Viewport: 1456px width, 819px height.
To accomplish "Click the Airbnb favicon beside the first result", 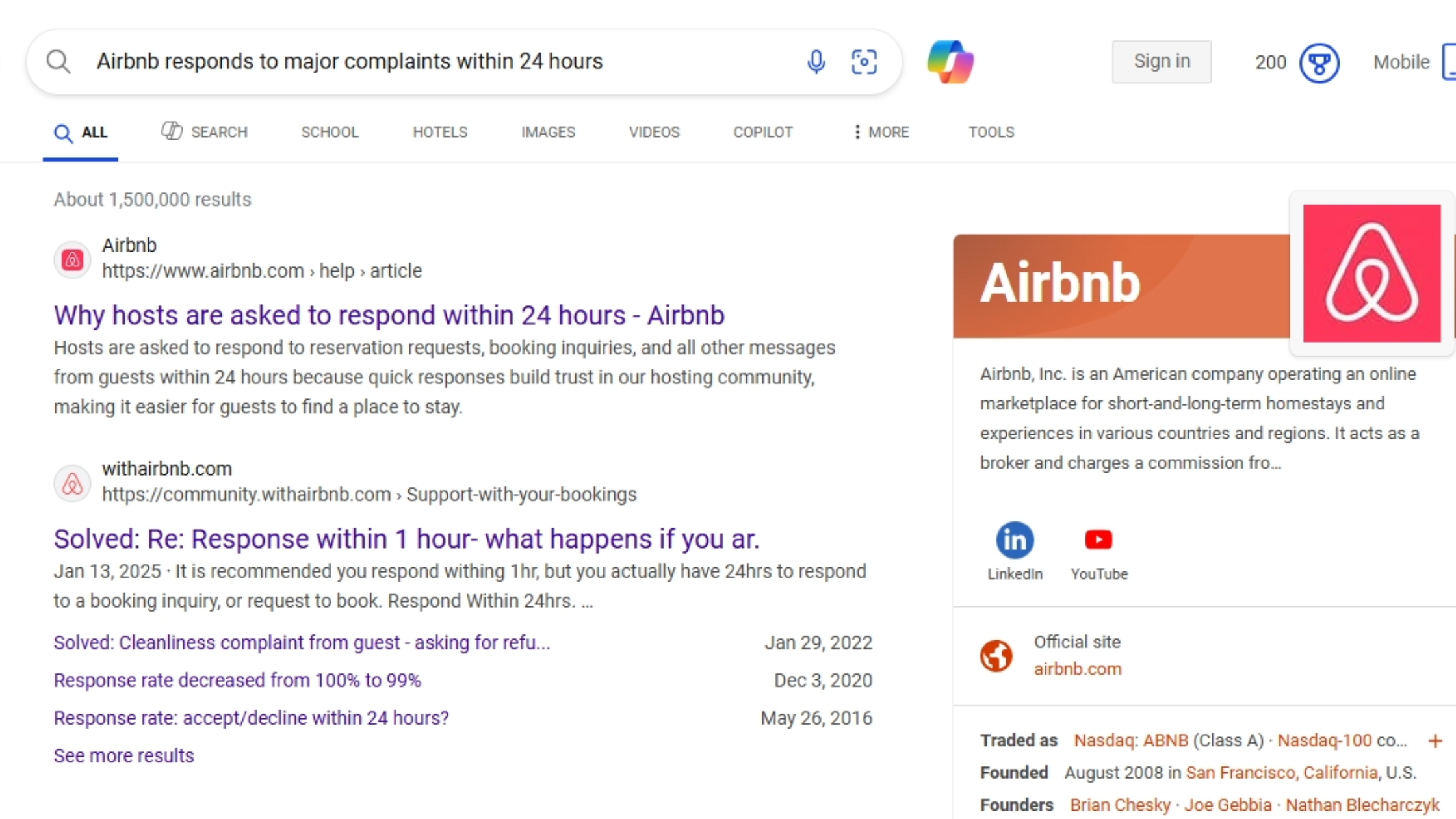I will point(72,259).
